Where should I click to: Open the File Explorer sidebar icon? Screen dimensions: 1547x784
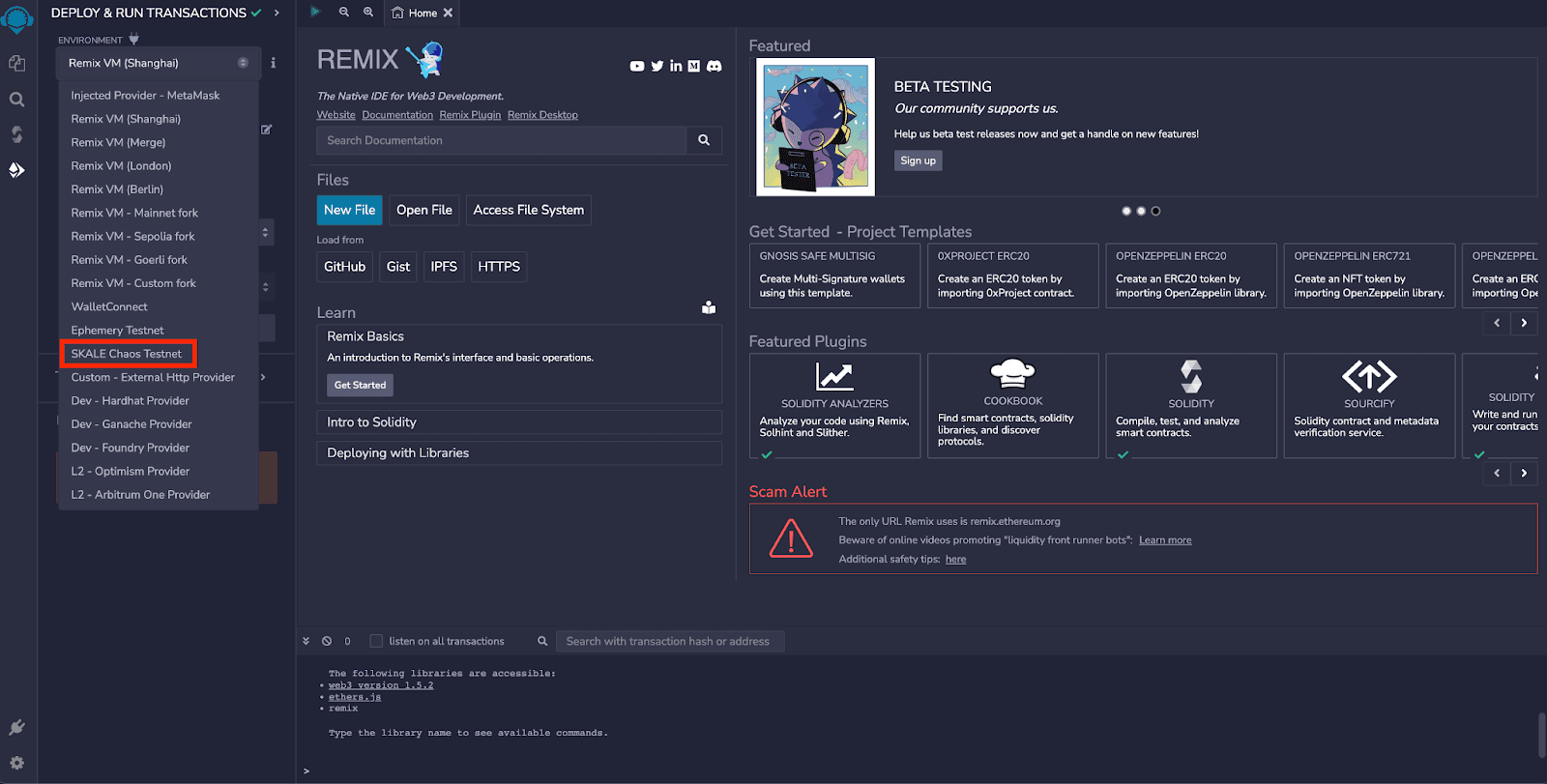click(x=16, y=63)
